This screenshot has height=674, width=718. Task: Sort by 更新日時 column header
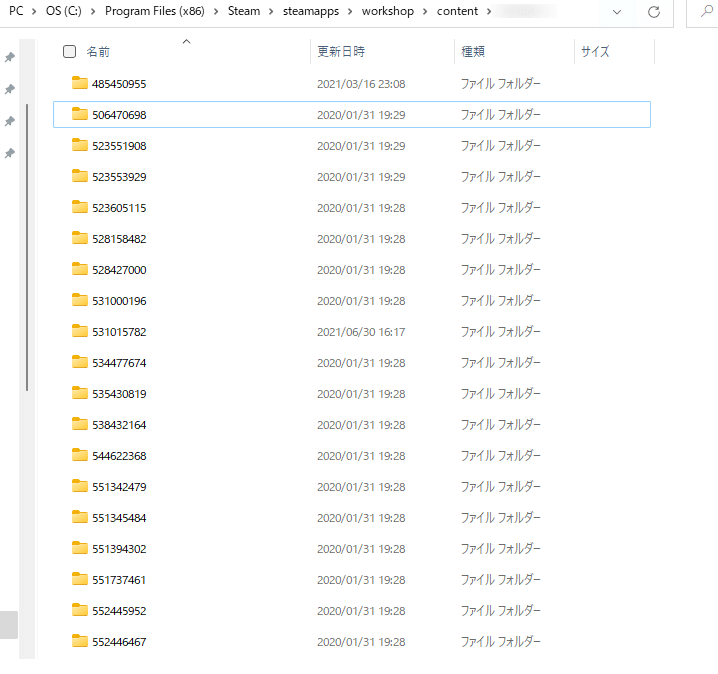point(341,52)
